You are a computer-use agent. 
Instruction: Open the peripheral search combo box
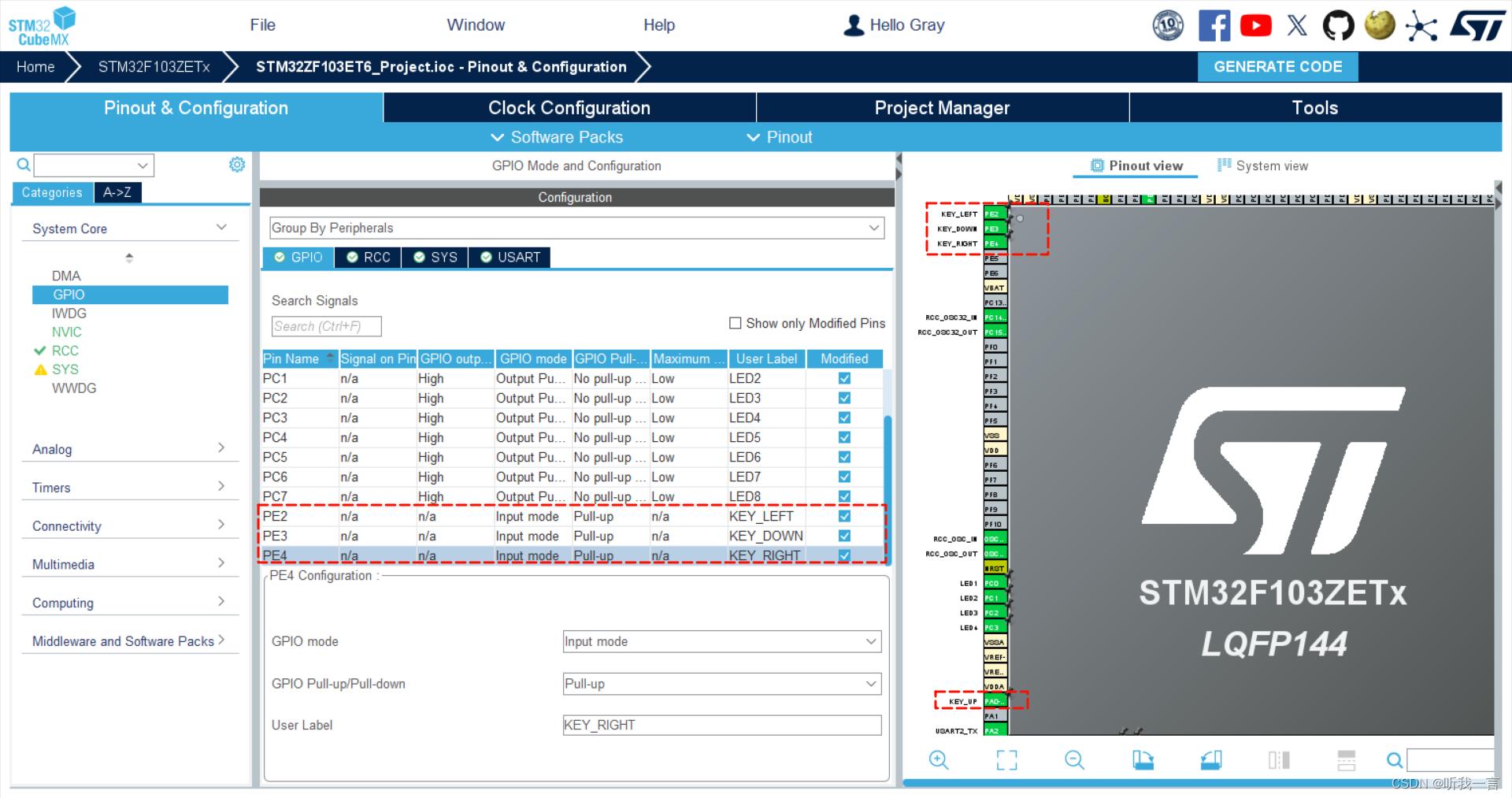coord(94,165)
